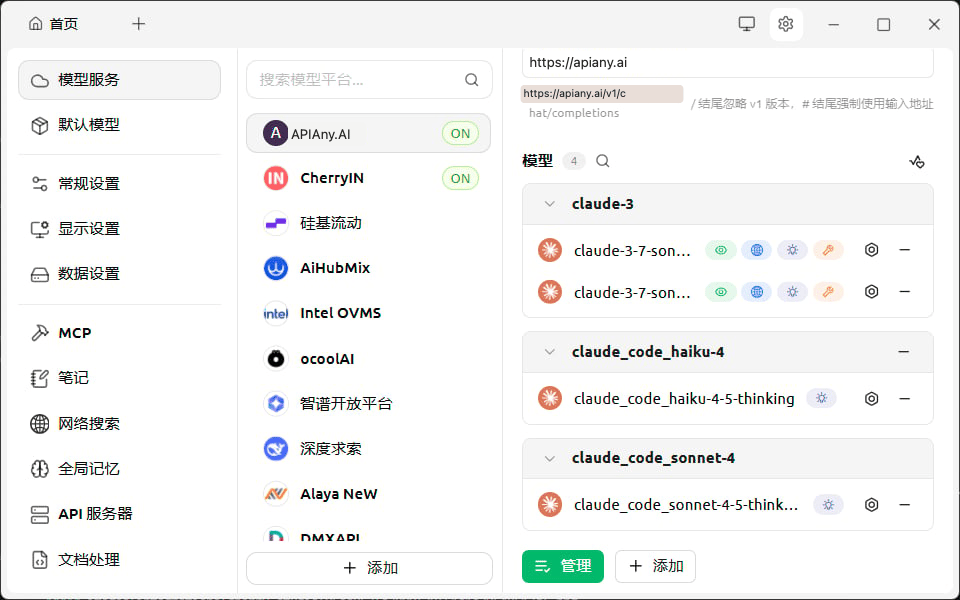Focus the 搜索模型平台 search field
960x600 pixels.
(x=369, y=80)
